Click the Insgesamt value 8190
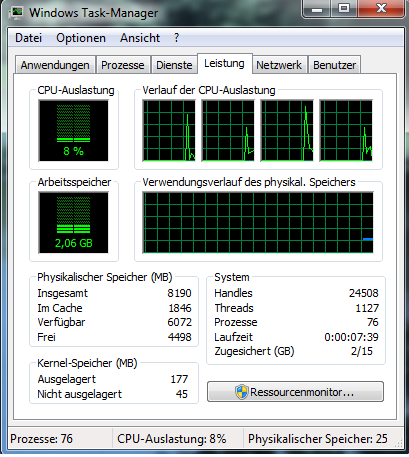The height and width of the screenshot is (457, 409). coord(179,293)
